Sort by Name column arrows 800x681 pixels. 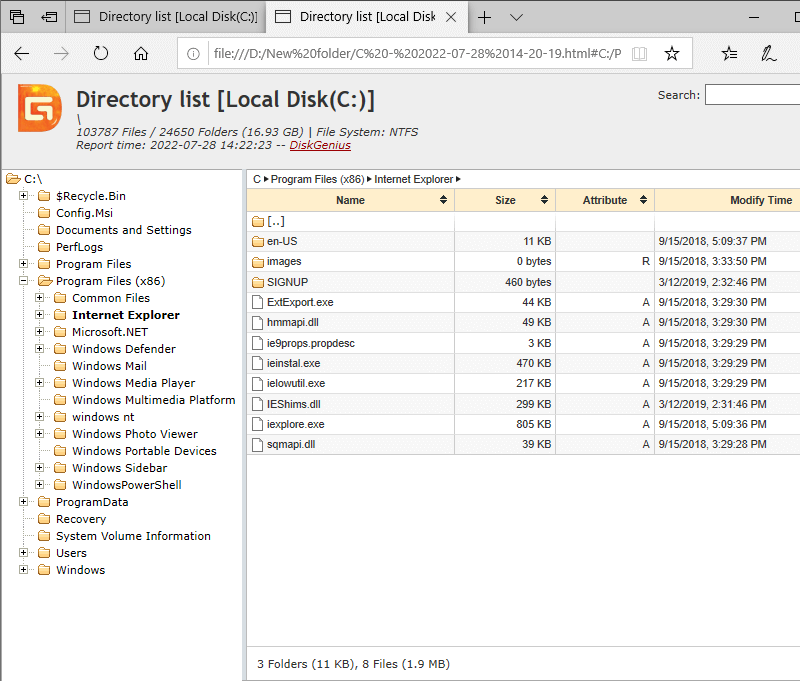(443, 200)
